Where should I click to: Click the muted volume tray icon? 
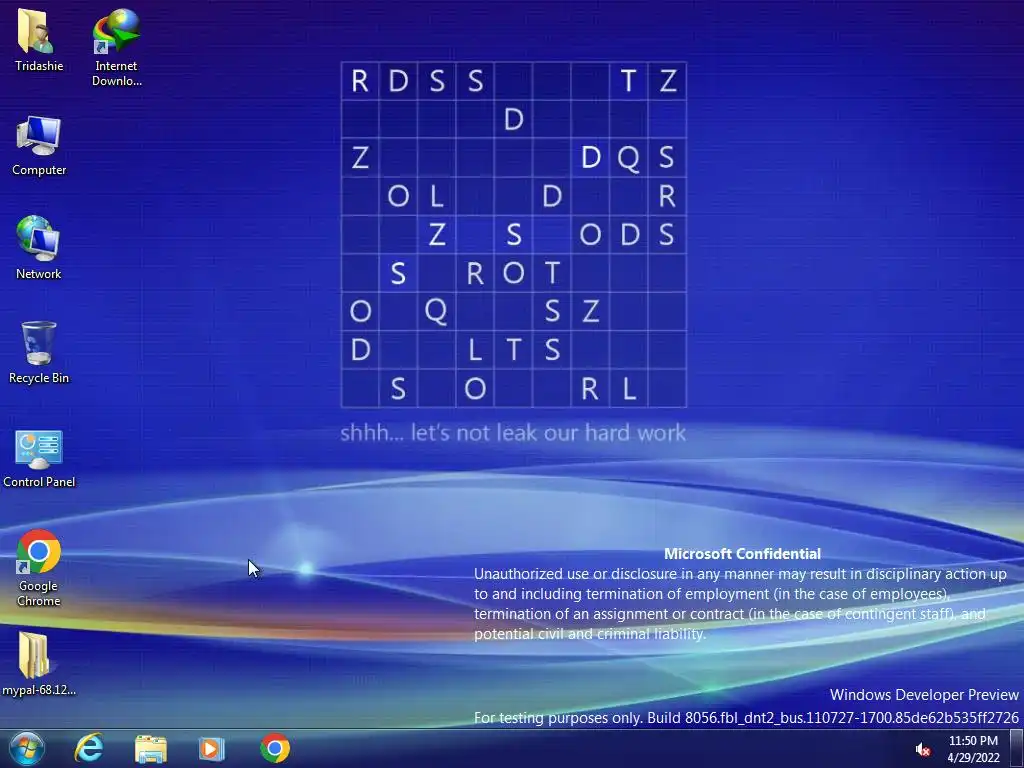(x=923, y=750)
